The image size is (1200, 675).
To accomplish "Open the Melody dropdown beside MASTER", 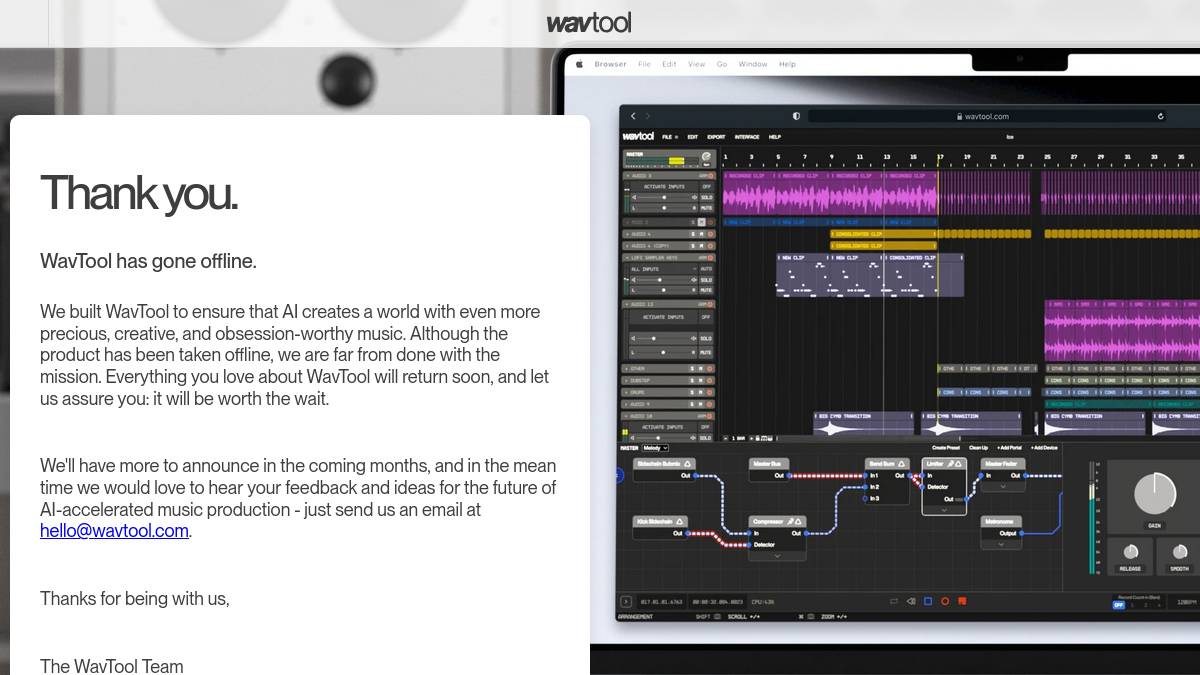I will click(x=656, y=448).
